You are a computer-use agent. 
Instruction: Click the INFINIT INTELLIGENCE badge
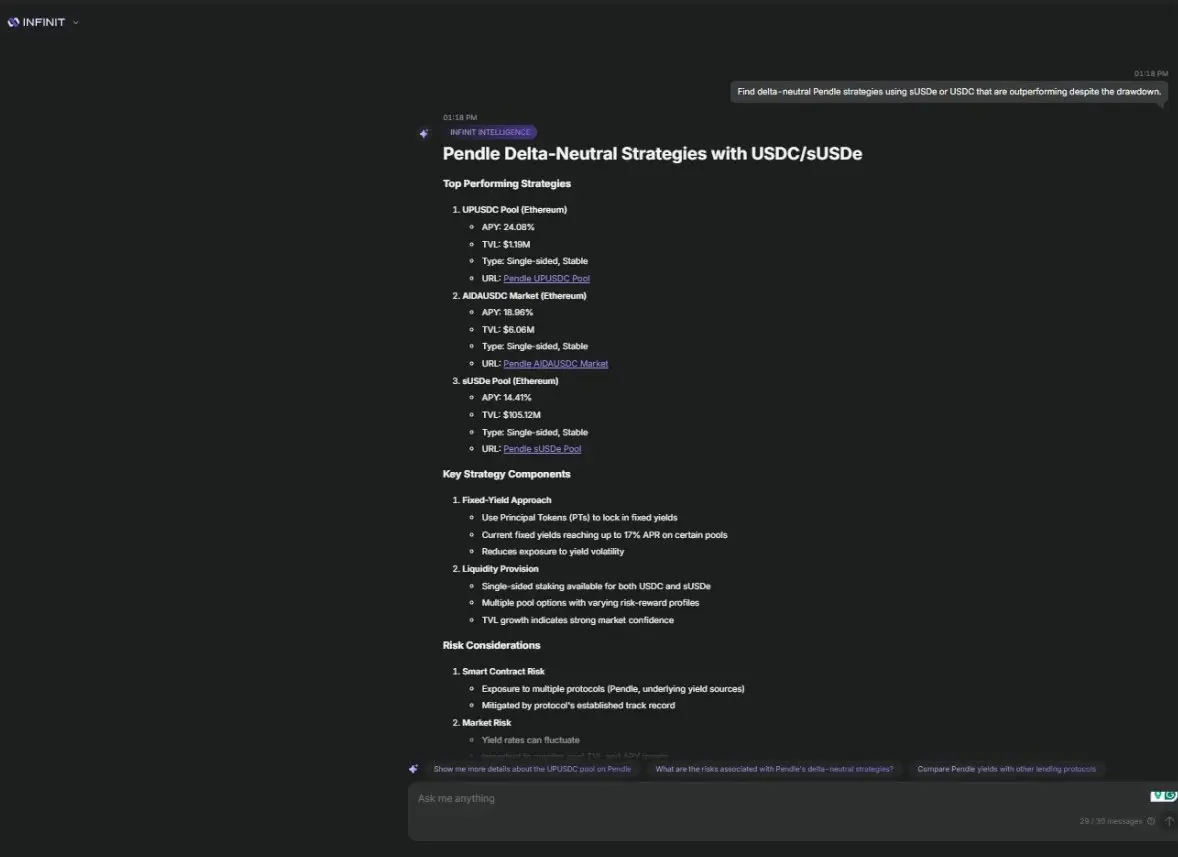pos(490,132)
